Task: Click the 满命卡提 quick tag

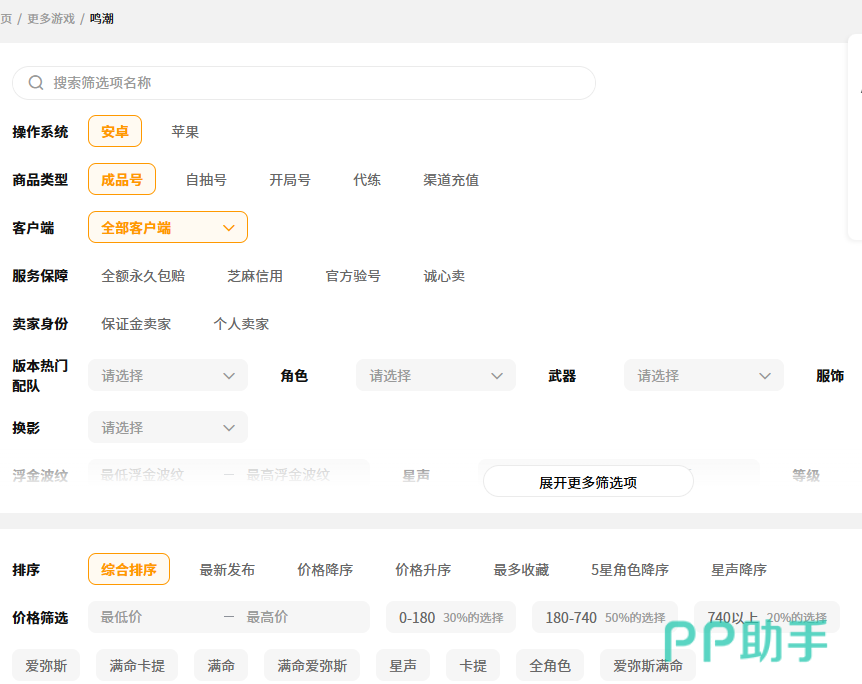Action: pyautogui.click(x=137, y=666)
